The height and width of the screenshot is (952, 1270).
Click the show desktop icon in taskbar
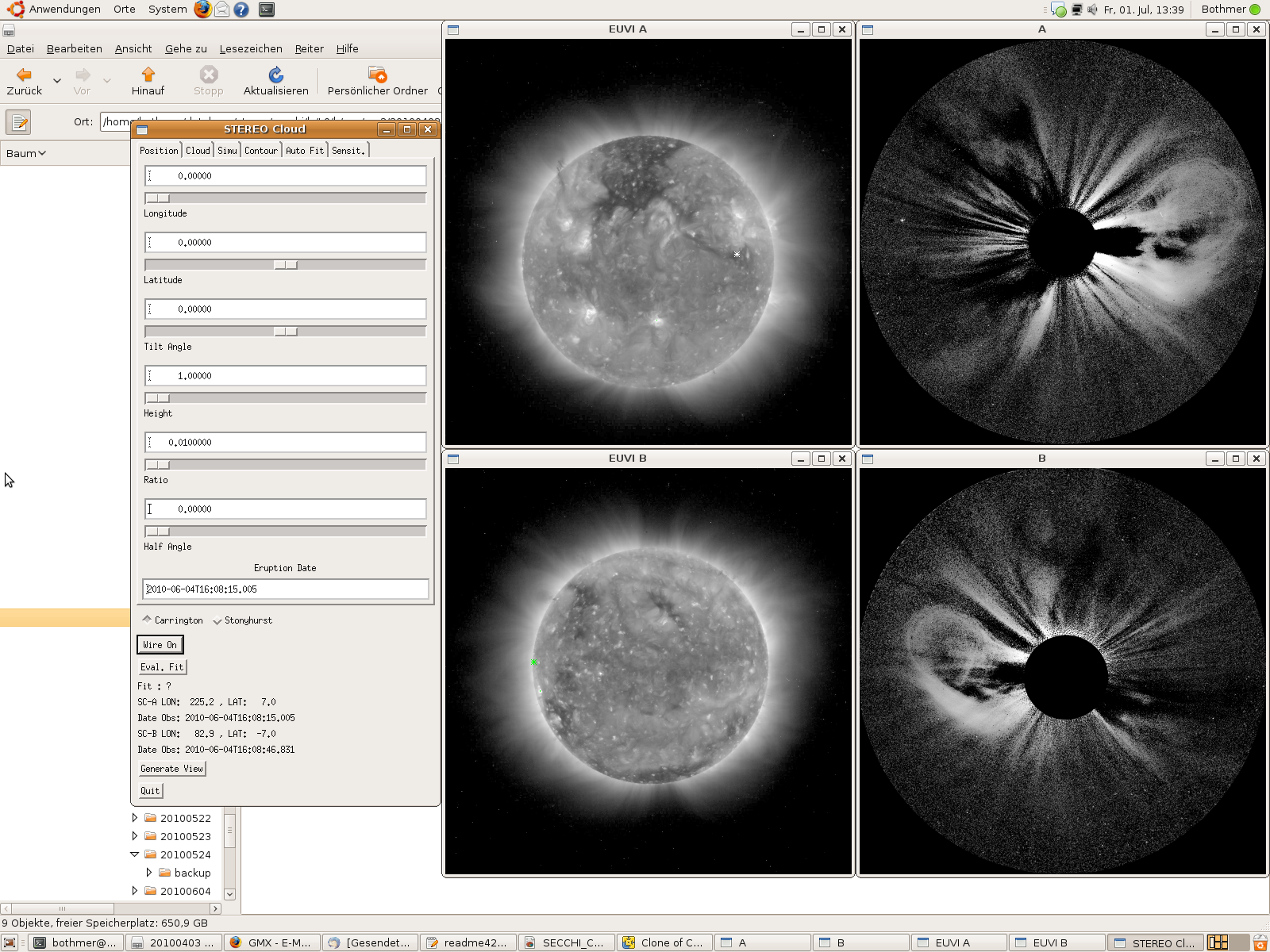10,942
